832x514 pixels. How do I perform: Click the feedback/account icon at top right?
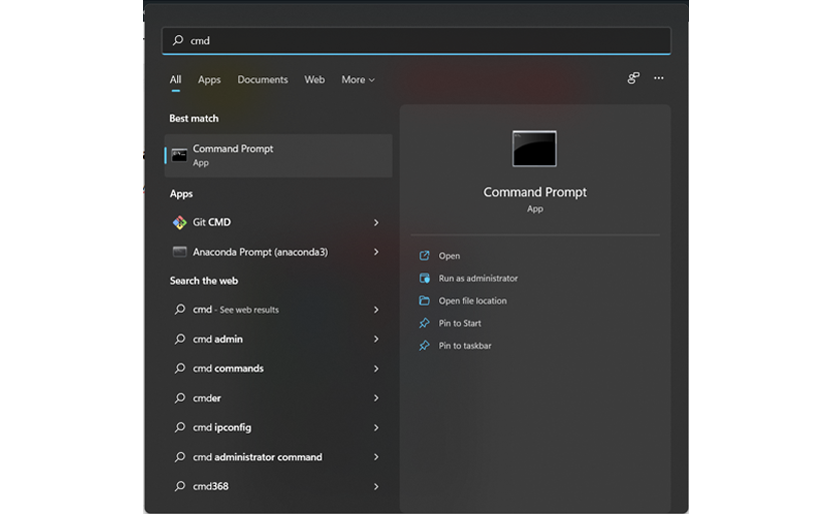pos(634,78)
